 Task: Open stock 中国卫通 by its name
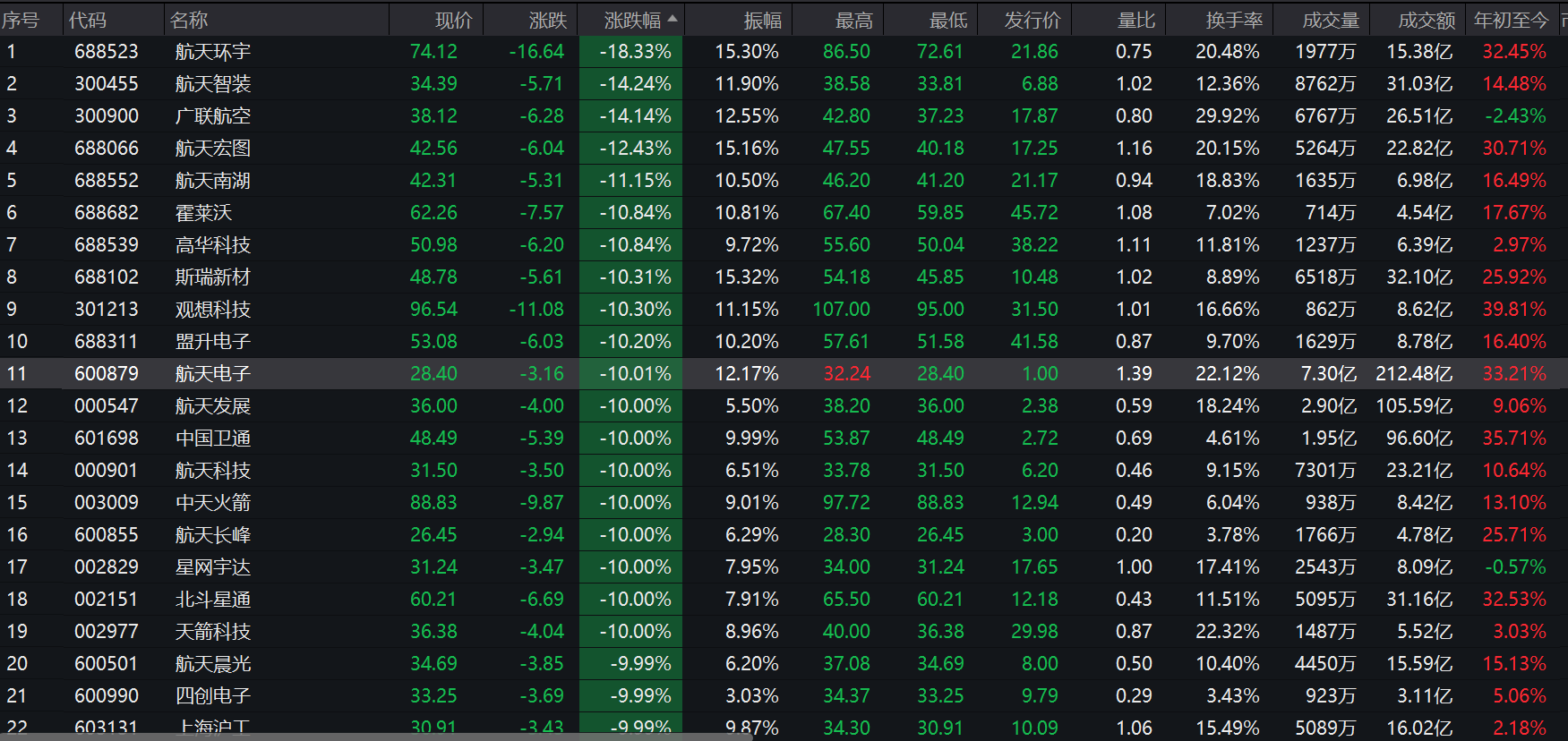coord(212,439)
